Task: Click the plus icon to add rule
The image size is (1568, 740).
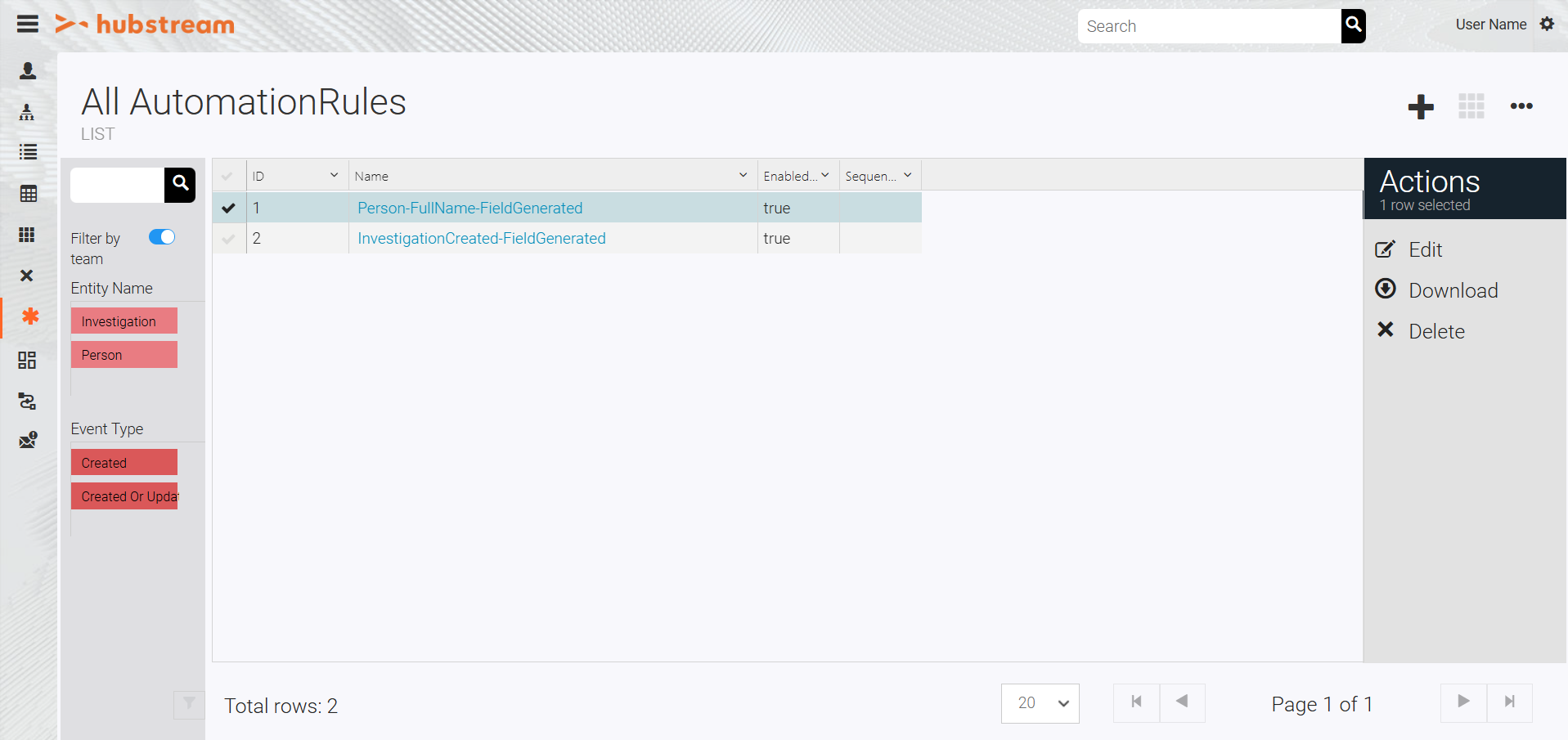Action: (x=1421, y=106)
